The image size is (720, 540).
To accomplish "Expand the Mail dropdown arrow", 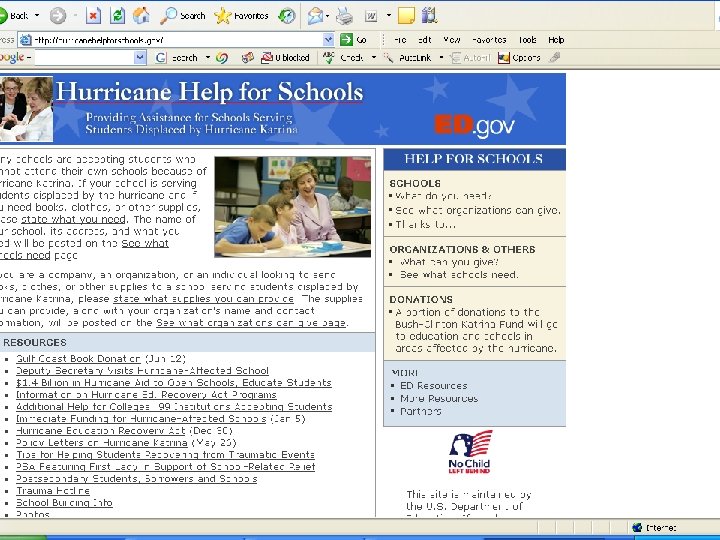I will click(x=327, y=16).
